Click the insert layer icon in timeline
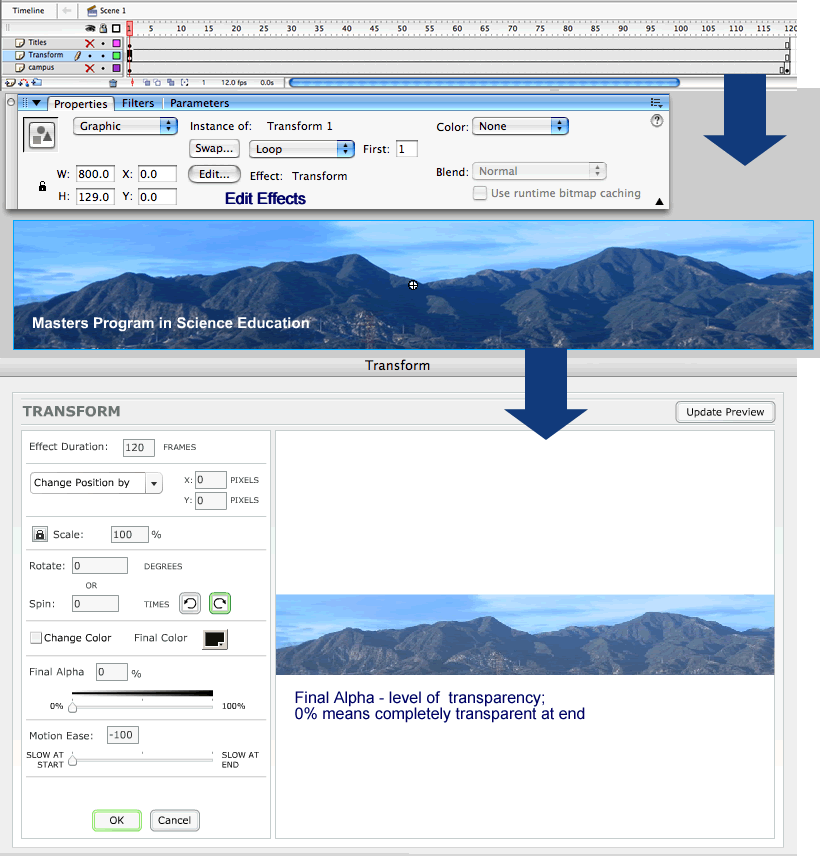 pos(10,82)
